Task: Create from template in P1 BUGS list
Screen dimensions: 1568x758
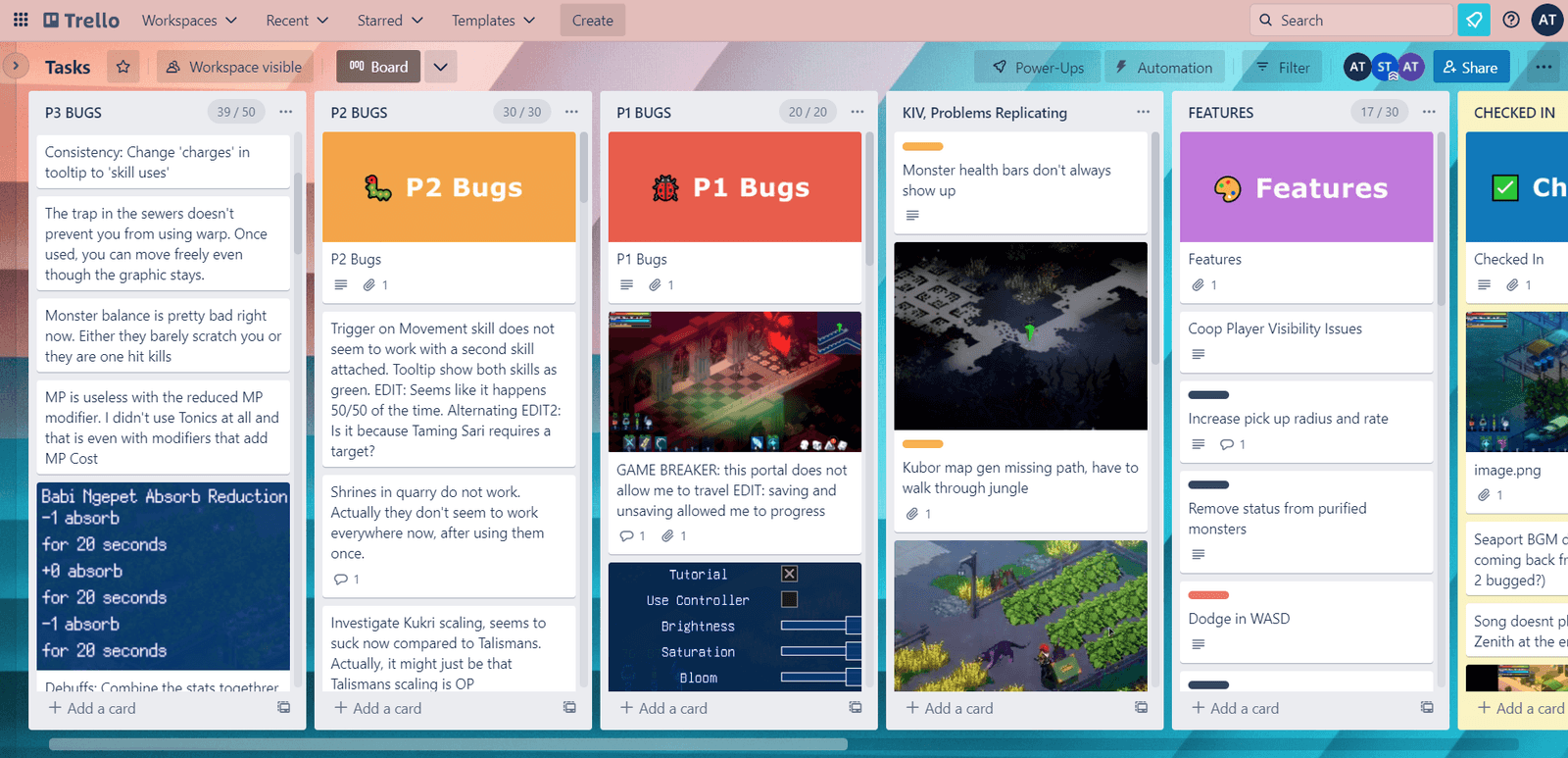Action: tap(856, 707)
